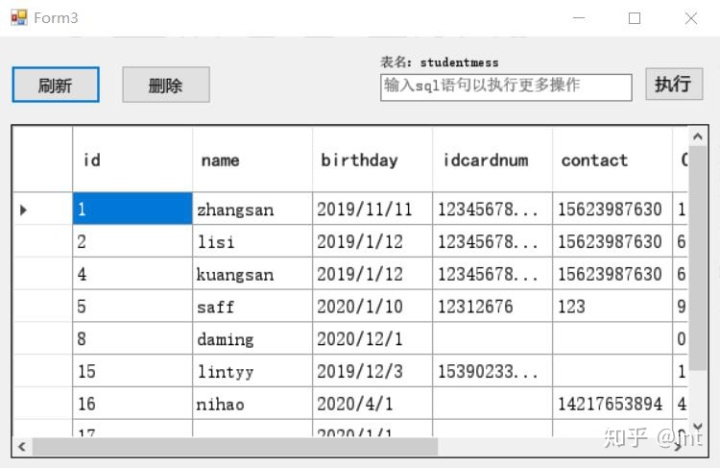Screen dimensions: 720x468
Task: Select kuangsan's idcardnum cell
Action: (x=492, y=274)
